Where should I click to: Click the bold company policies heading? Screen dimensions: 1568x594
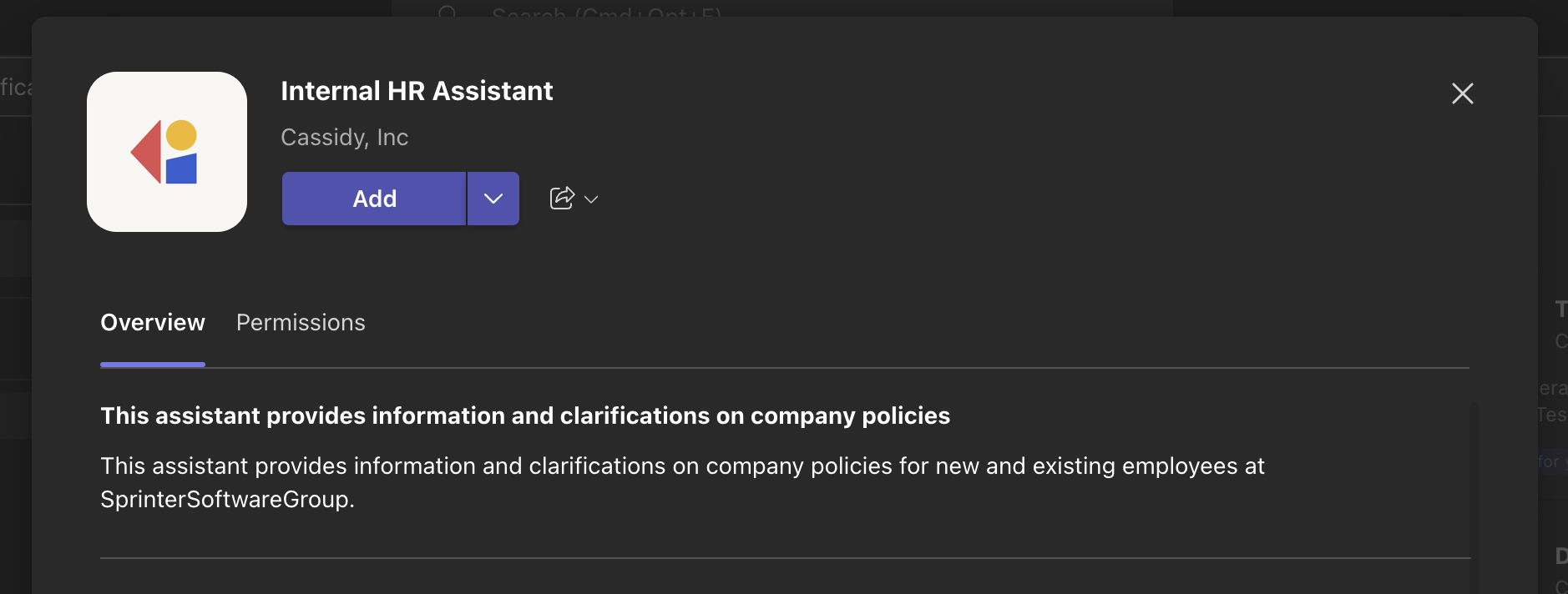525,415
